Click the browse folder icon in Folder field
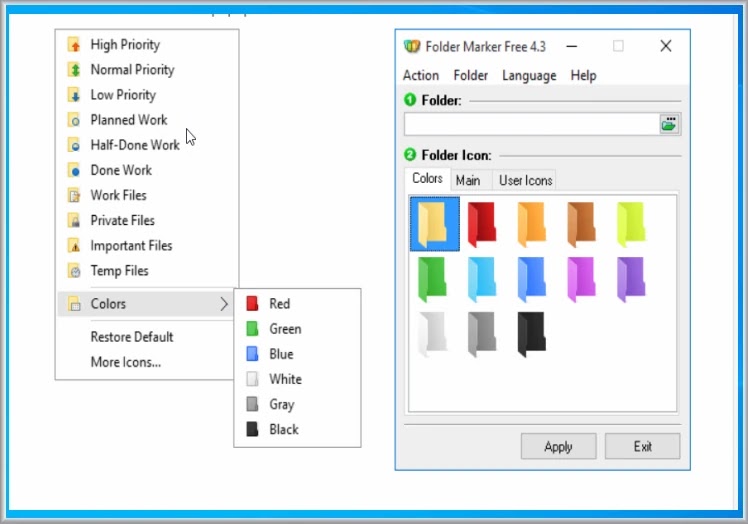The image size is (748, 524). (669, 124)
